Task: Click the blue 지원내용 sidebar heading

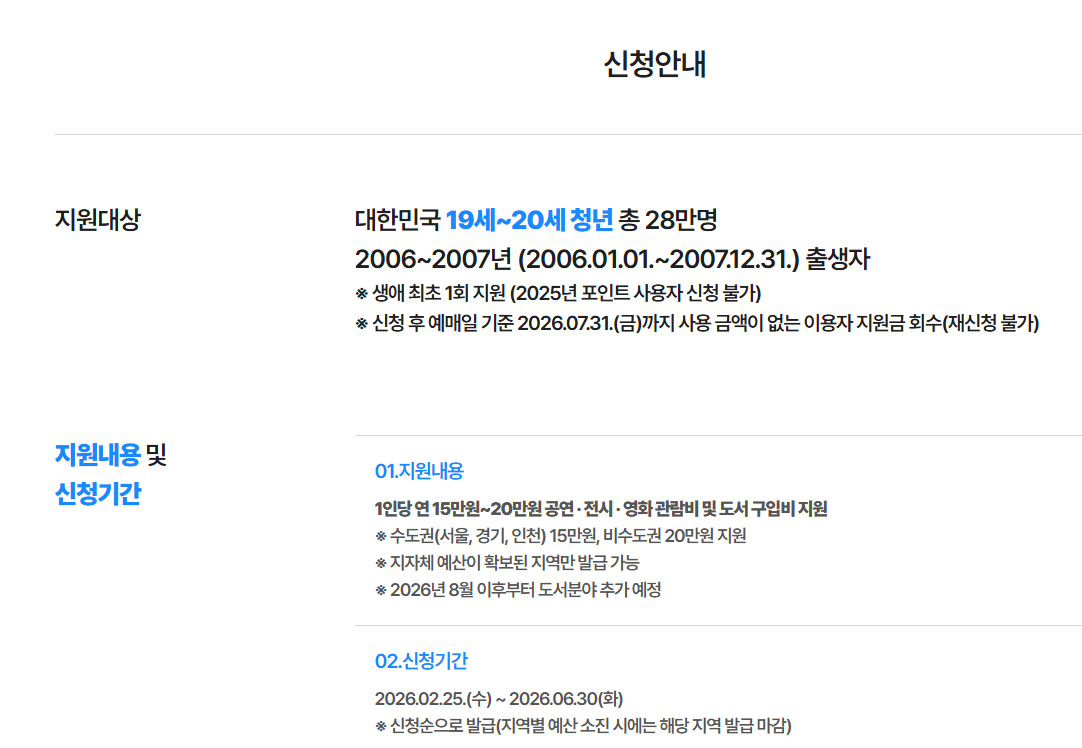Action: click(x=97, y=455)
